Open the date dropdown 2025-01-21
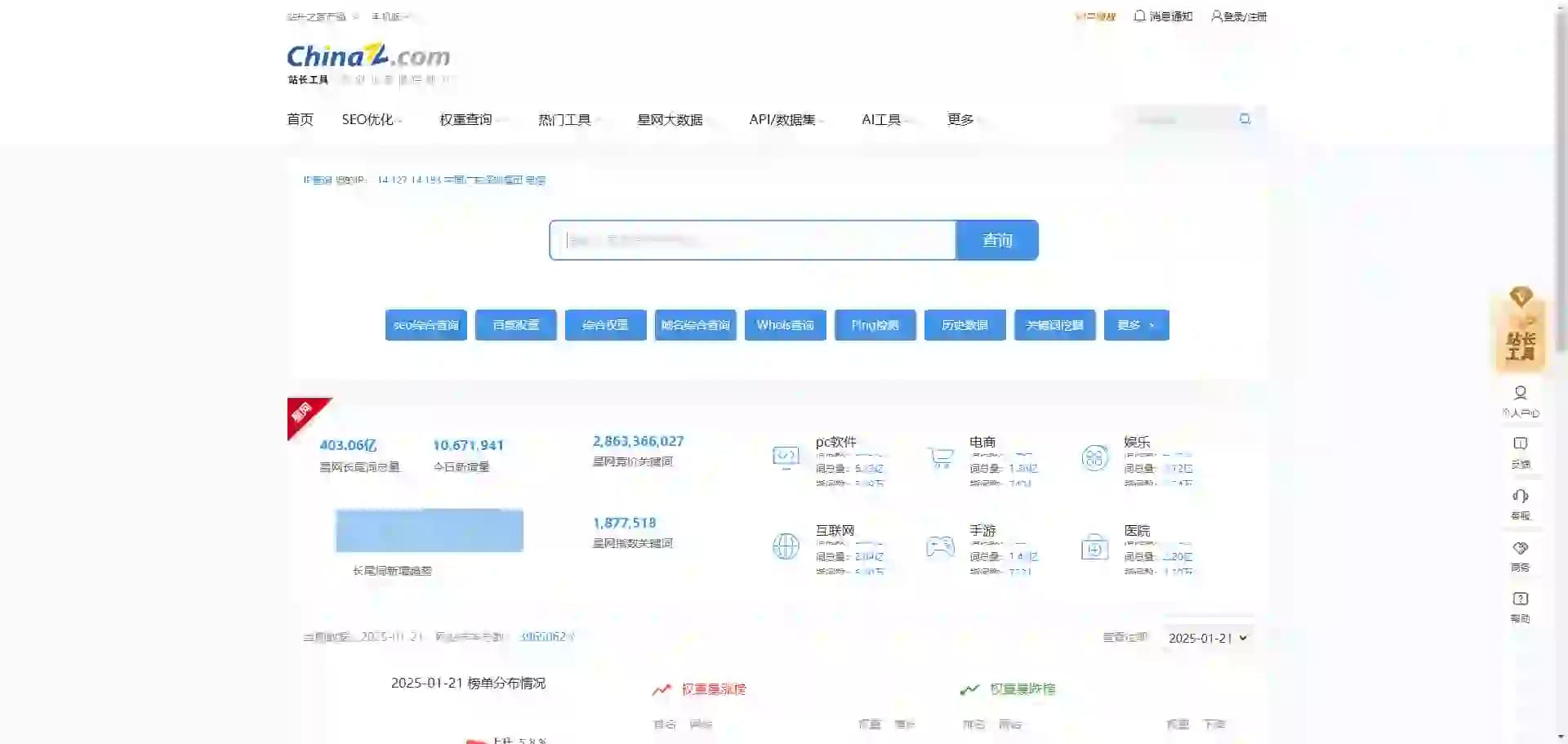The height and width of the screenshot is (744, 1568). click(1207, 638)
